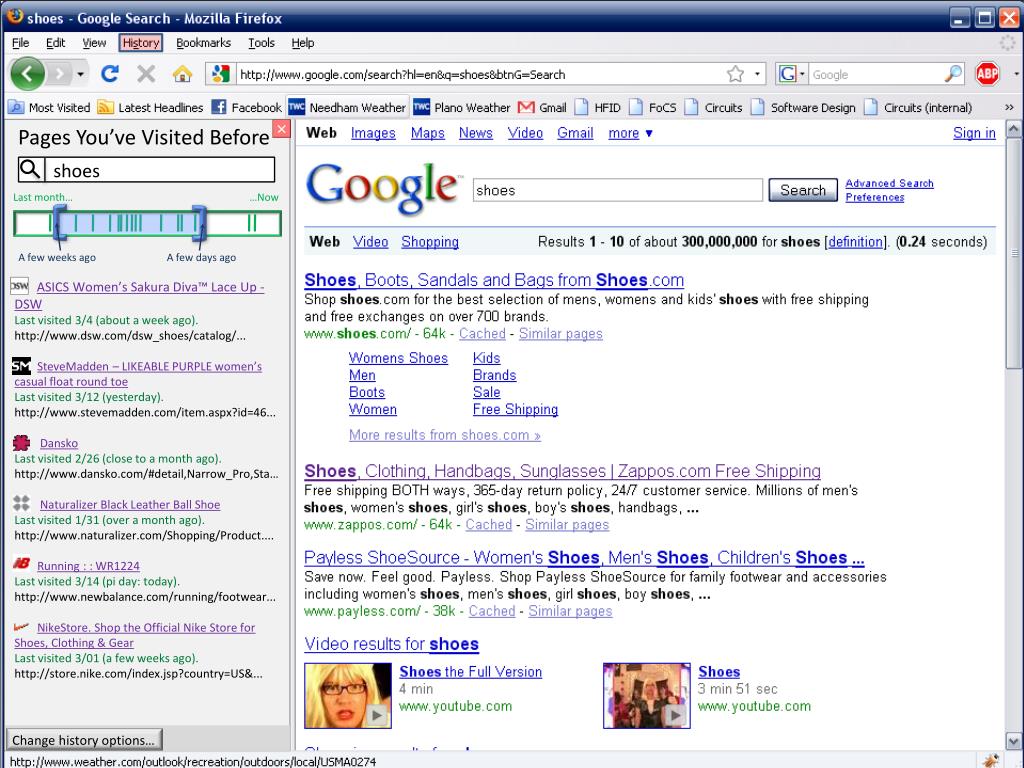Open the History menu
Screen dimensions: 1024x768
(x=140, y=42)
